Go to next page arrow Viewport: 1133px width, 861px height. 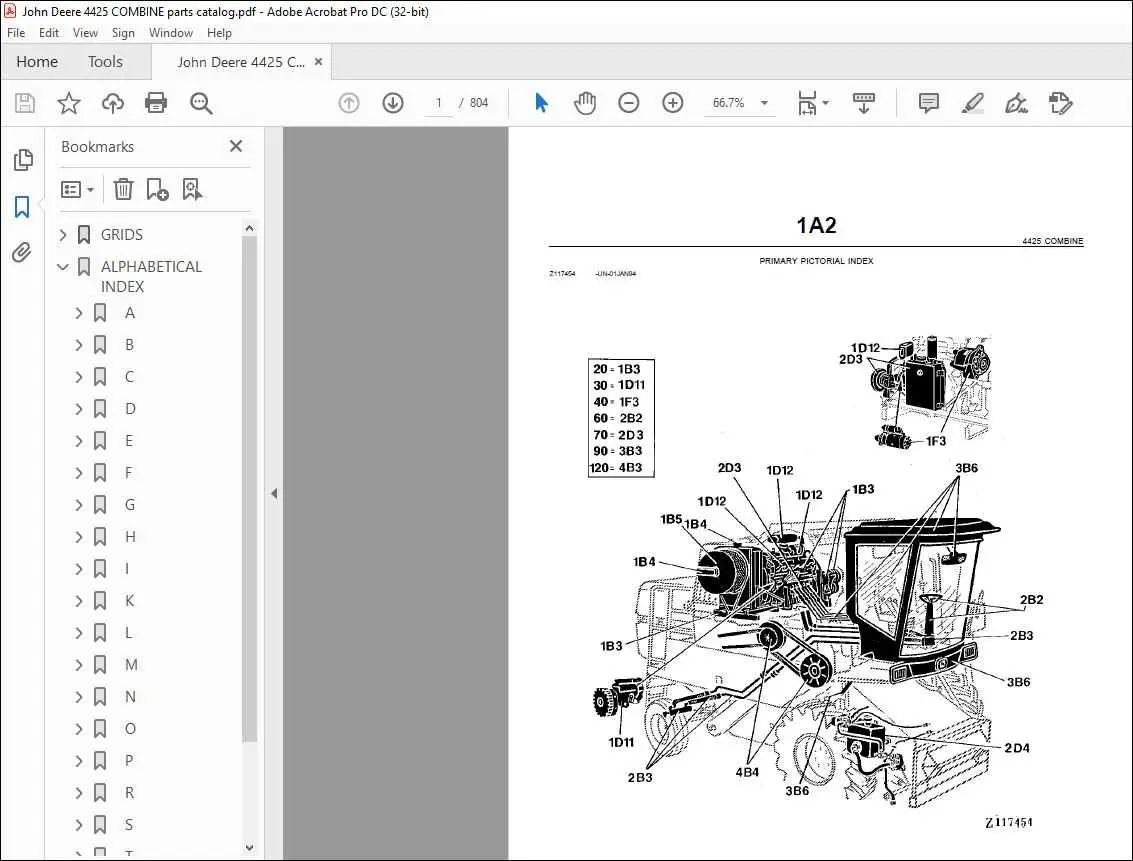[x=393, y=103]
